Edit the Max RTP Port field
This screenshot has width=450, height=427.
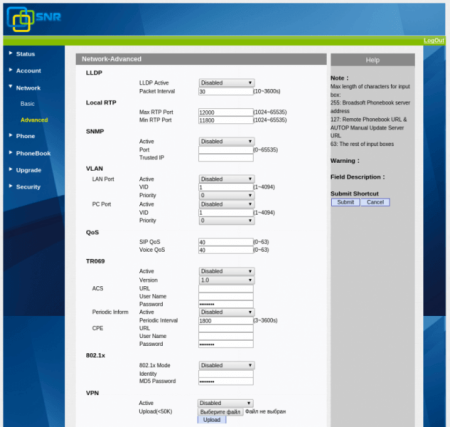[x=226, y=112]
